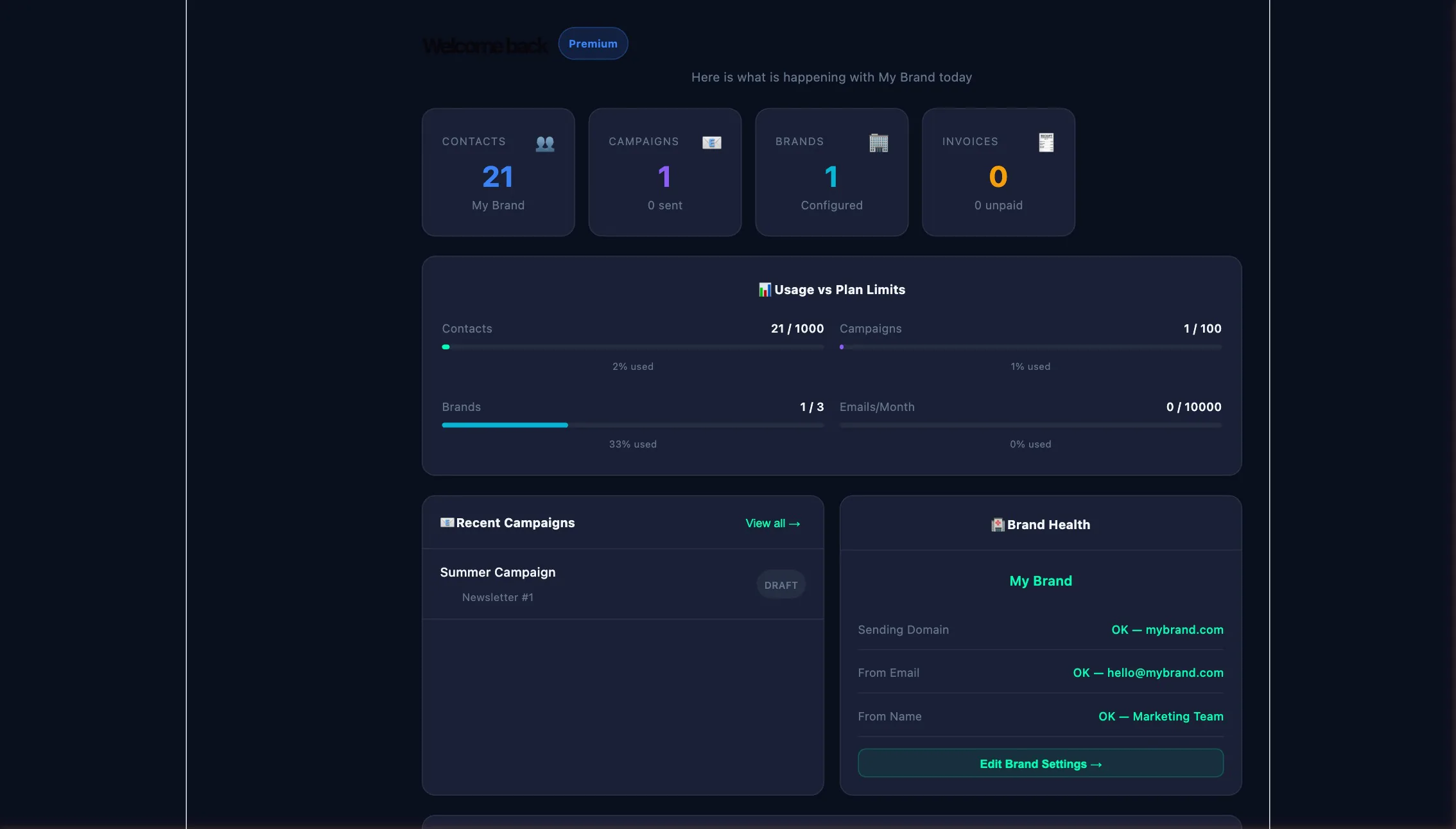Click the 33% used label

633,444
